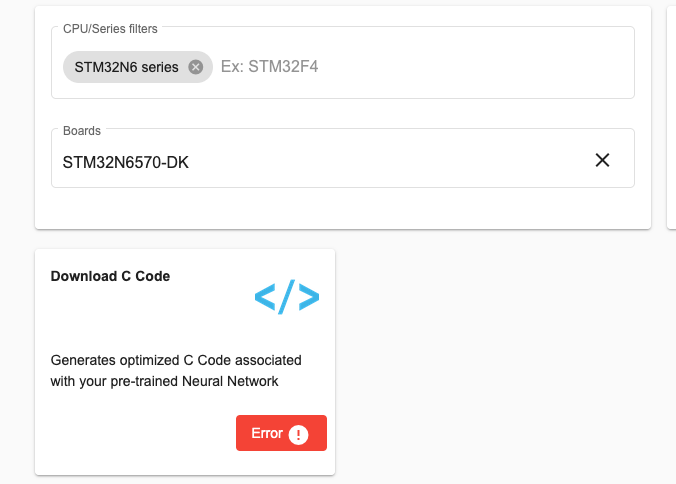Viewport: 676px width, 484px height.
Task: Click the CPU/Series filters field label
Action: 110,28
